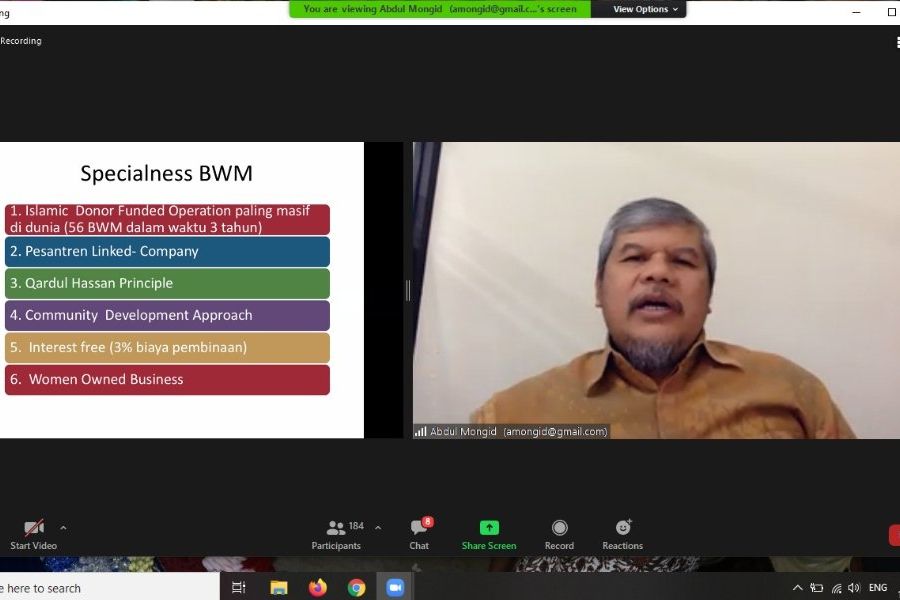The height and width of the screenshot is (600, 900).
Task: Expand the Participants options caret
Action: pos(378,528)
